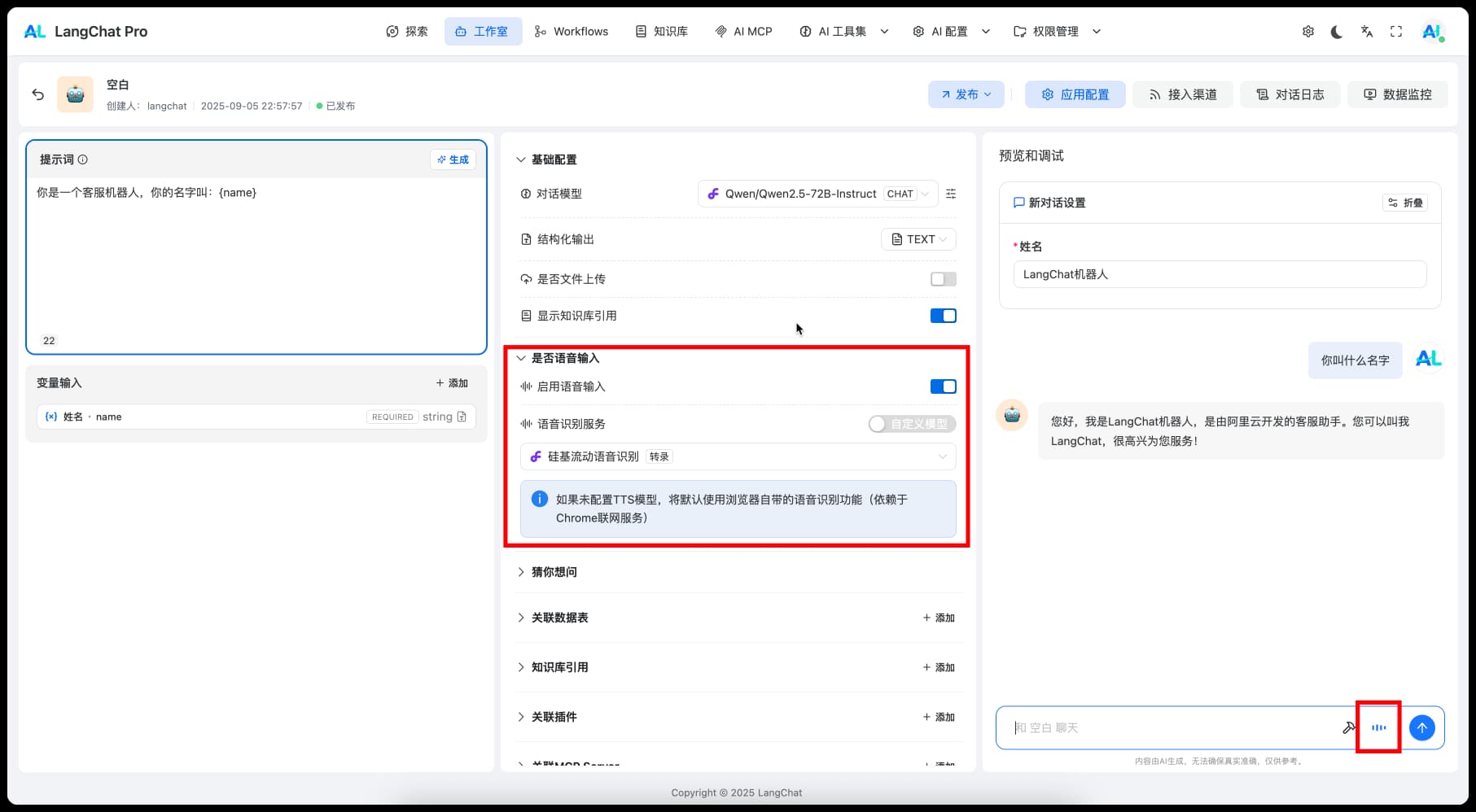Open the TEXT structured output dropdown
1476x812 pixels.
918,239
